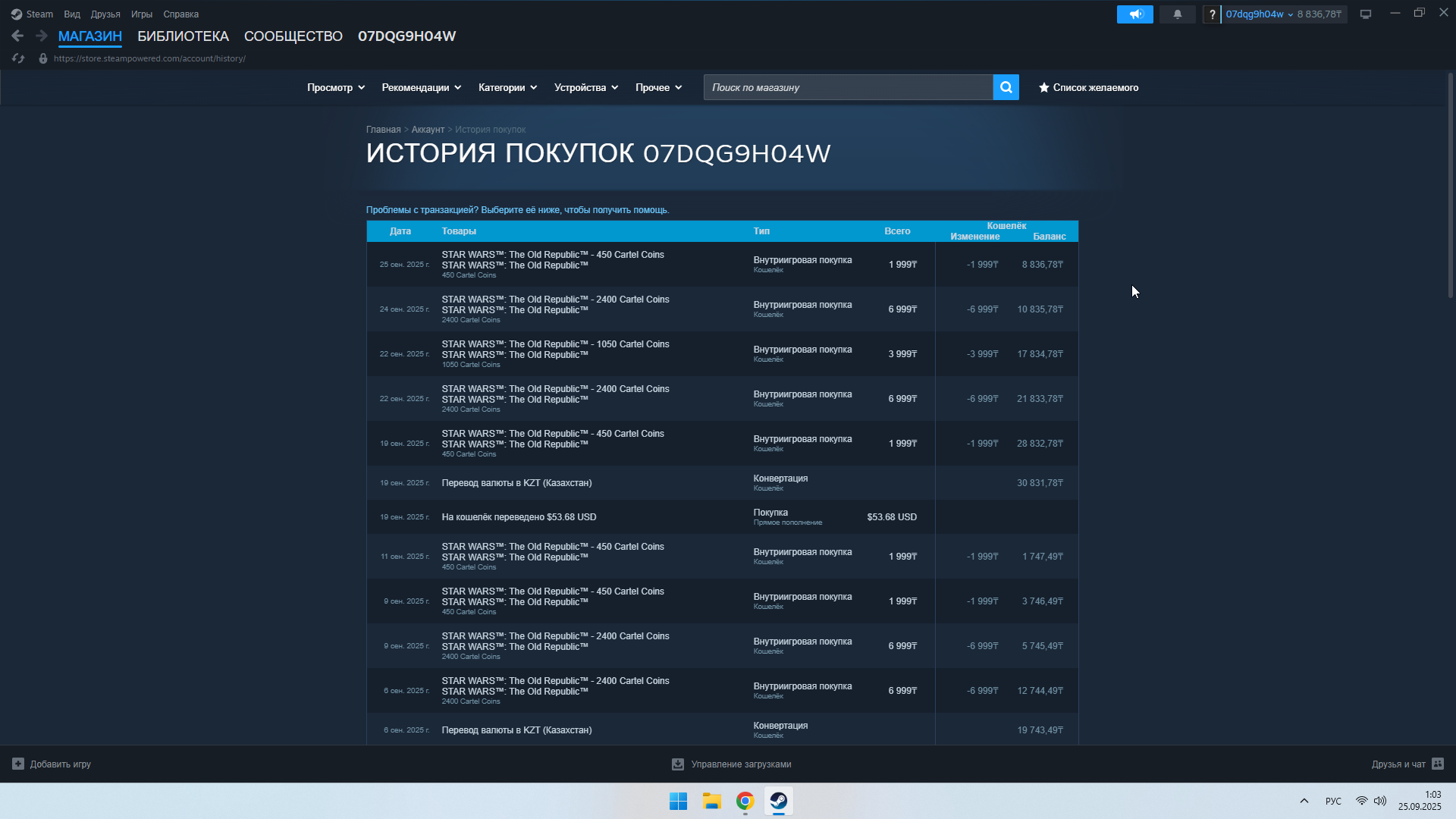Image resolution: width=1456 pixels, height=819 pixels.
Task: Select the 9 сен. 2400 Cartel Coins transaction
Action: 722,646
